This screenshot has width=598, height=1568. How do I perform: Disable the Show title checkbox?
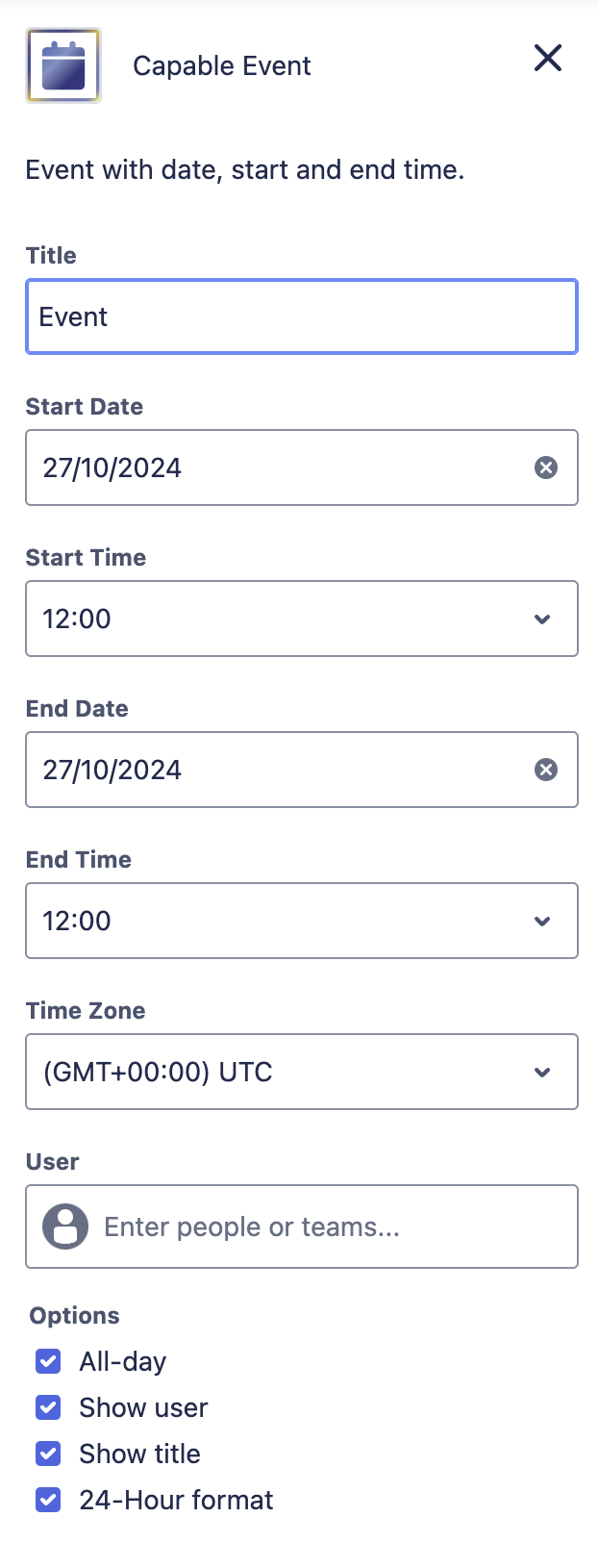tap(48, 1454)
